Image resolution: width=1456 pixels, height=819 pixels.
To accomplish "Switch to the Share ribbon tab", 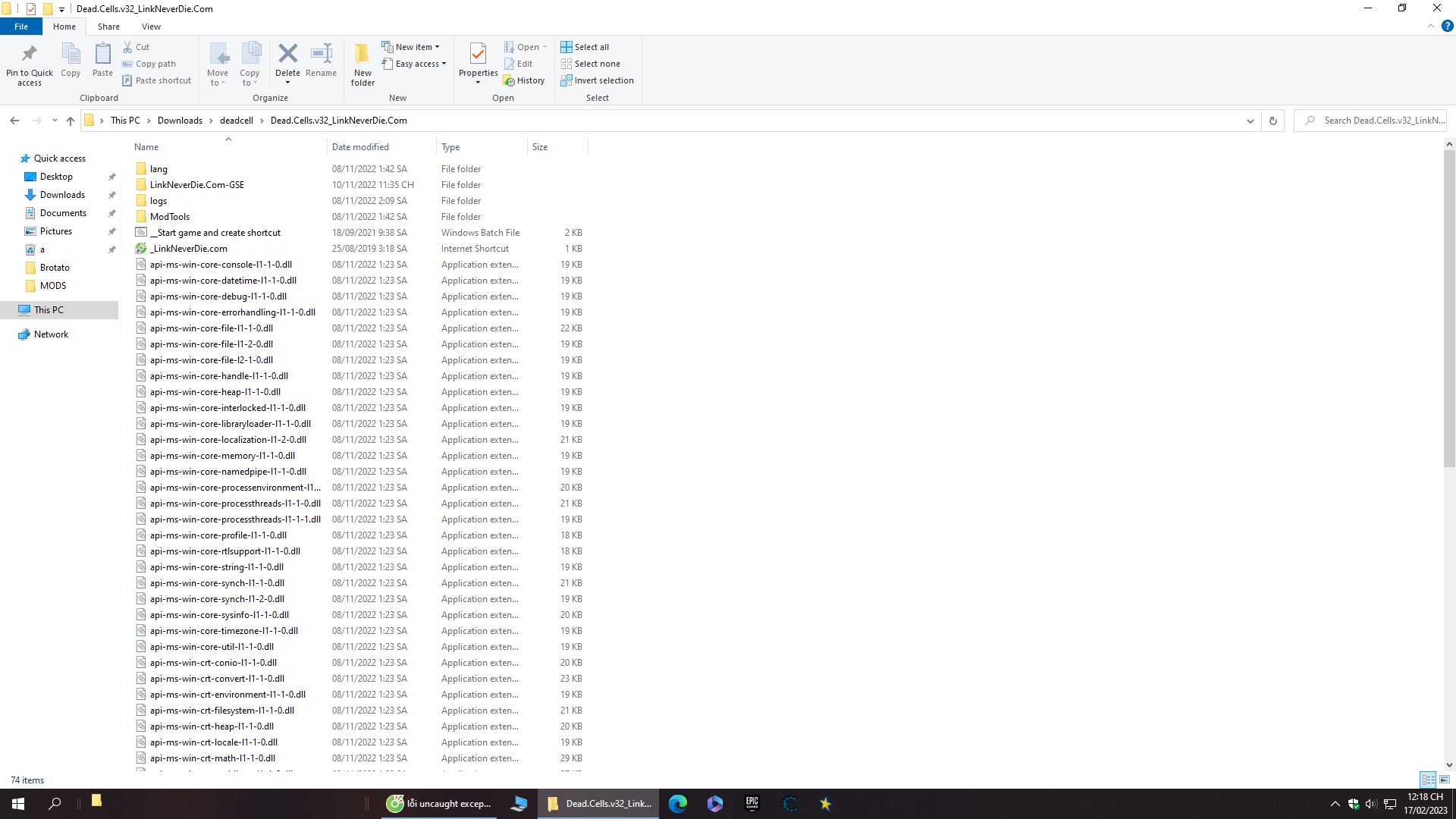I will (108, 27).
